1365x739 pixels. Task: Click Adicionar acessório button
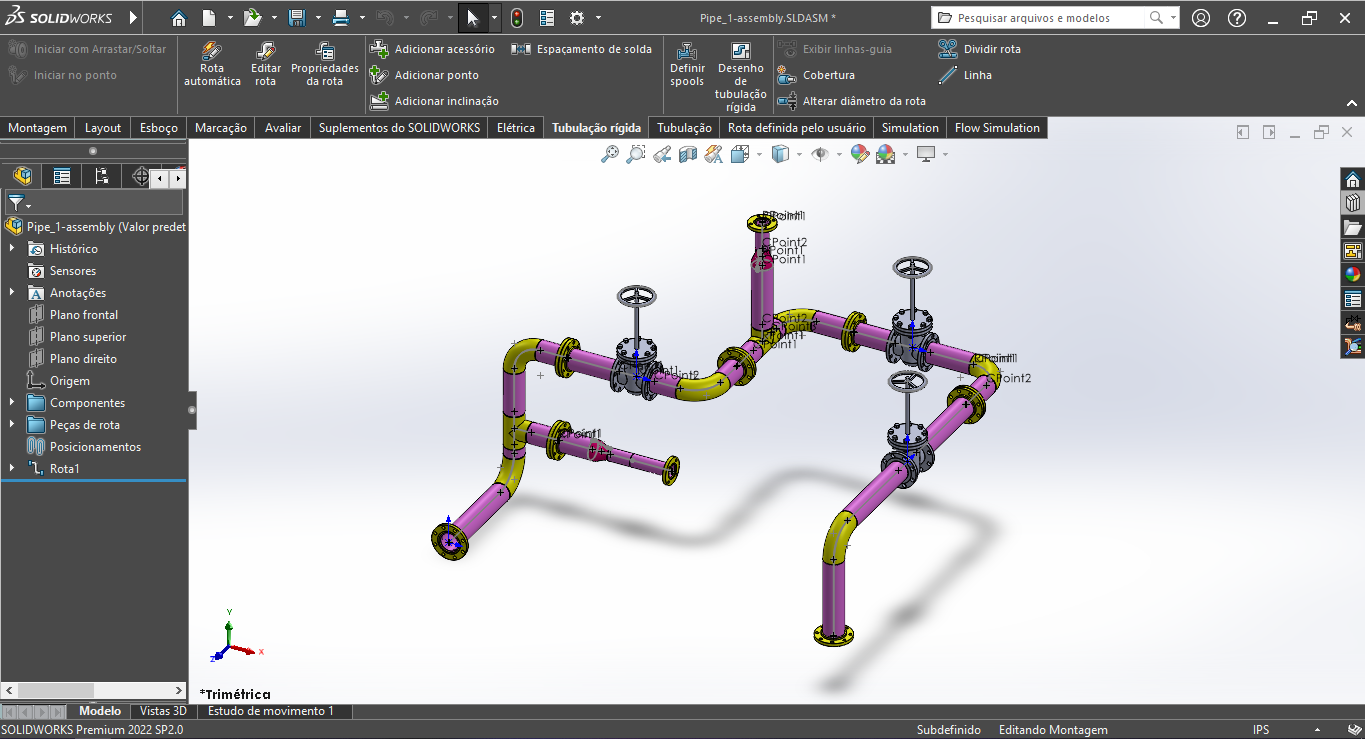click(x=433, y=49)
